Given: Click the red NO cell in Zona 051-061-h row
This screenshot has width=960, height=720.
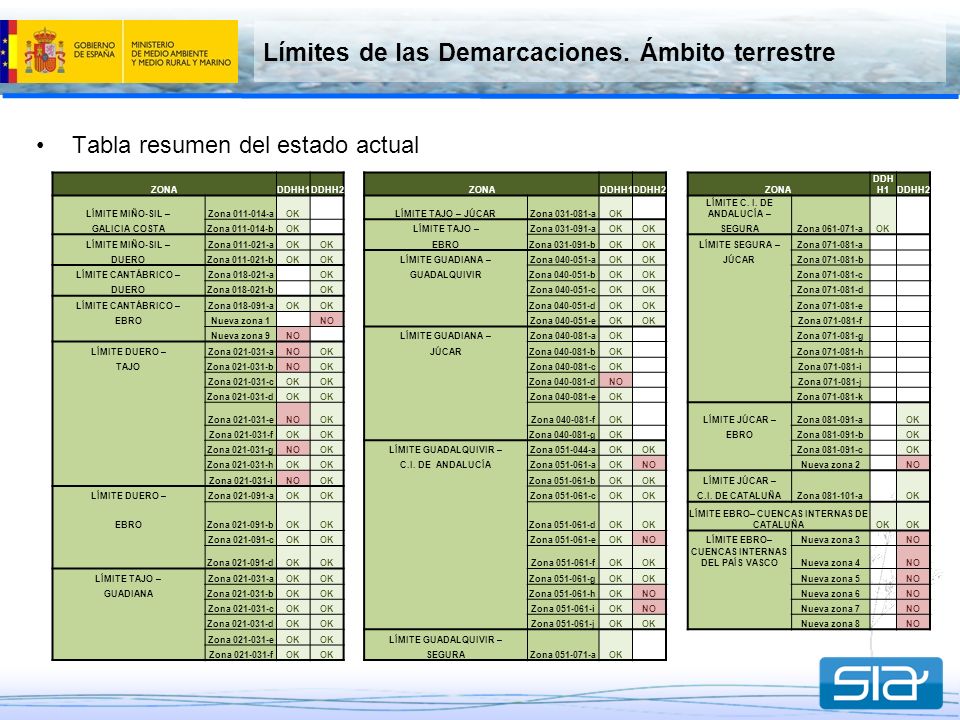Looking at the screenshot, I should pos(649,593).
